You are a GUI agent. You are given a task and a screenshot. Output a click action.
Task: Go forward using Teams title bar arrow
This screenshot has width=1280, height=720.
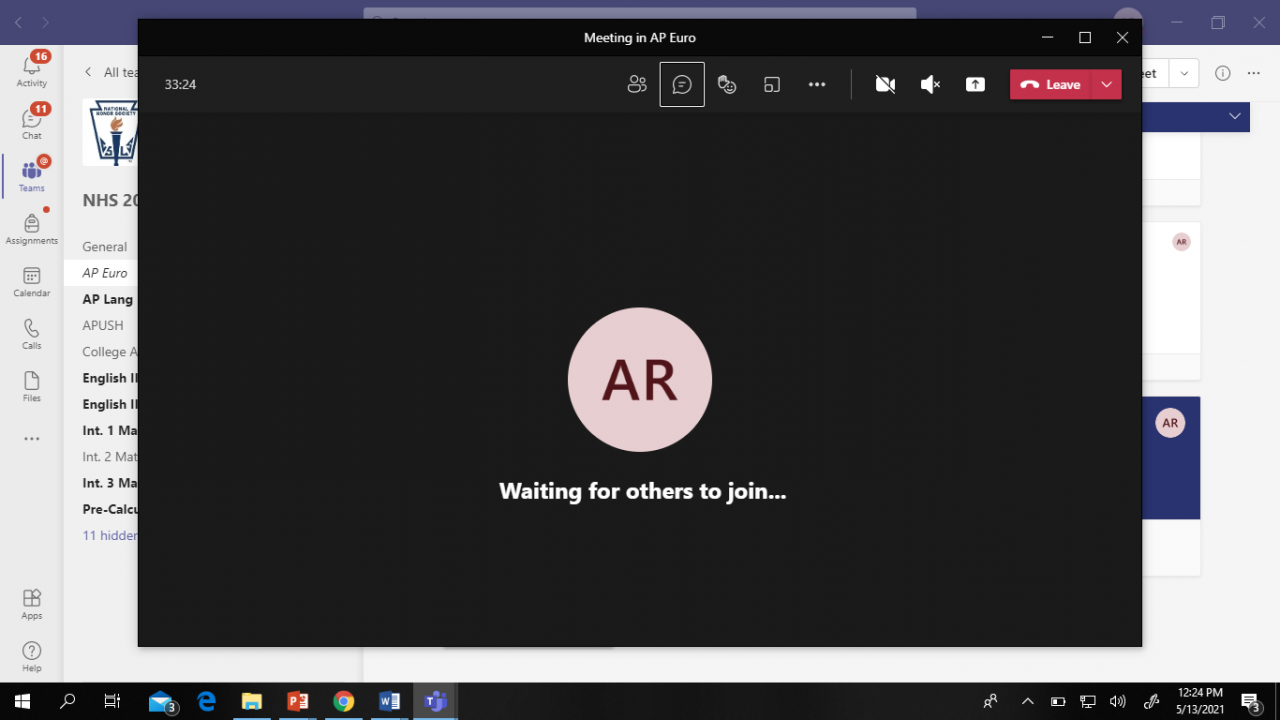click(x=46, y=22)
